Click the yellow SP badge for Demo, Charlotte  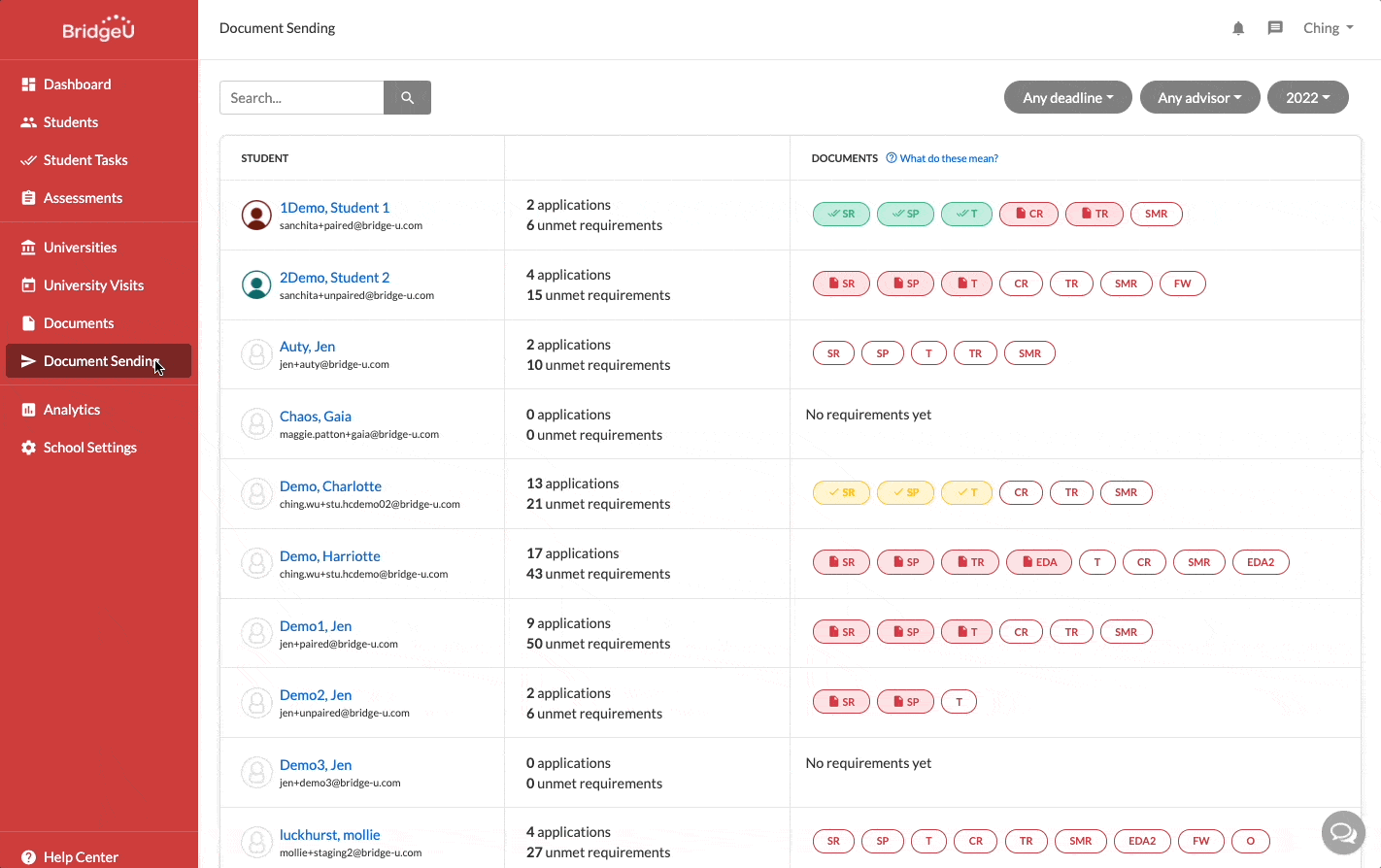click(x=905, y=492)
